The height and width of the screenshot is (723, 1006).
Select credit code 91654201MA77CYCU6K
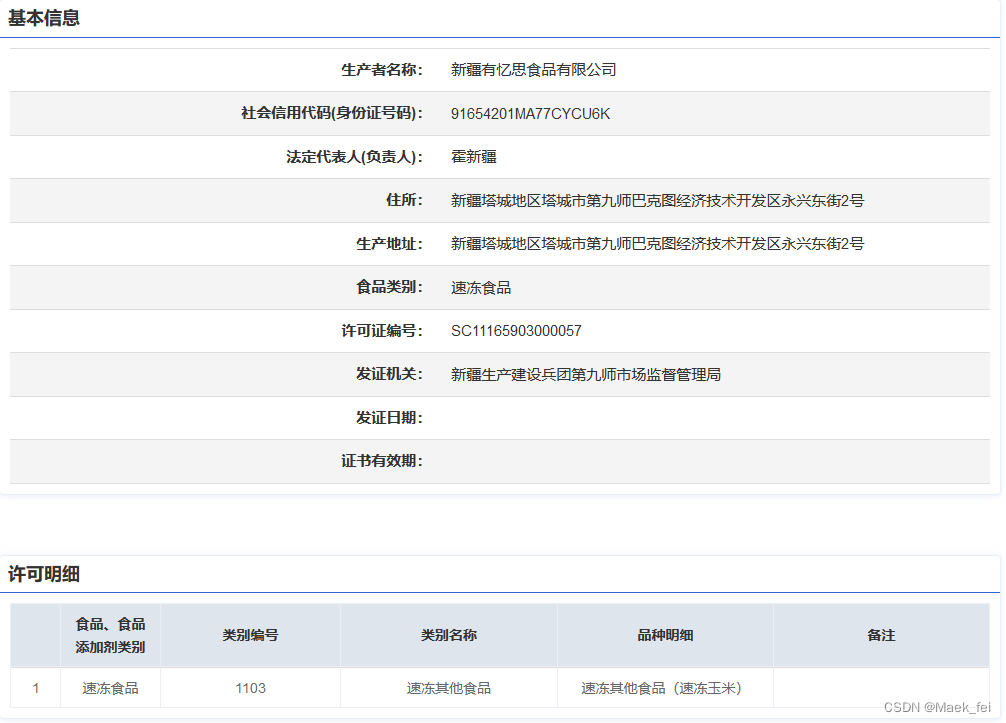[x=530, y=114]
